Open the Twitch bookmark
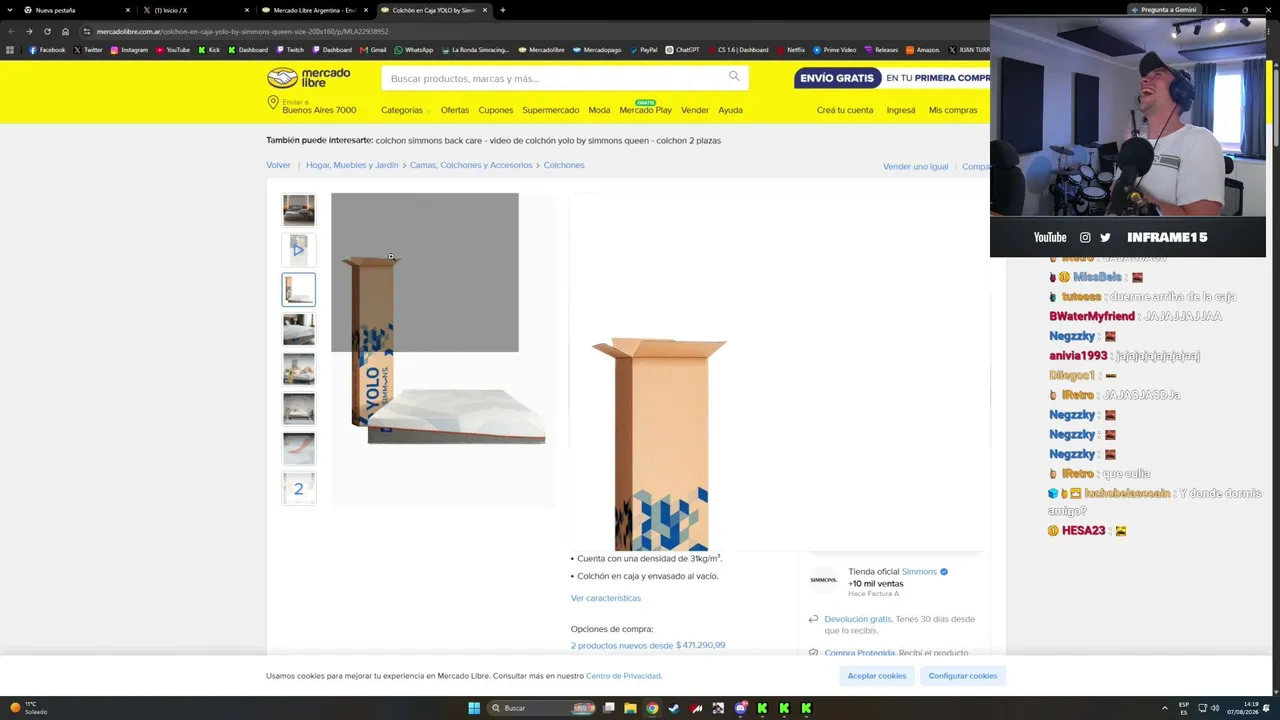 291,50
